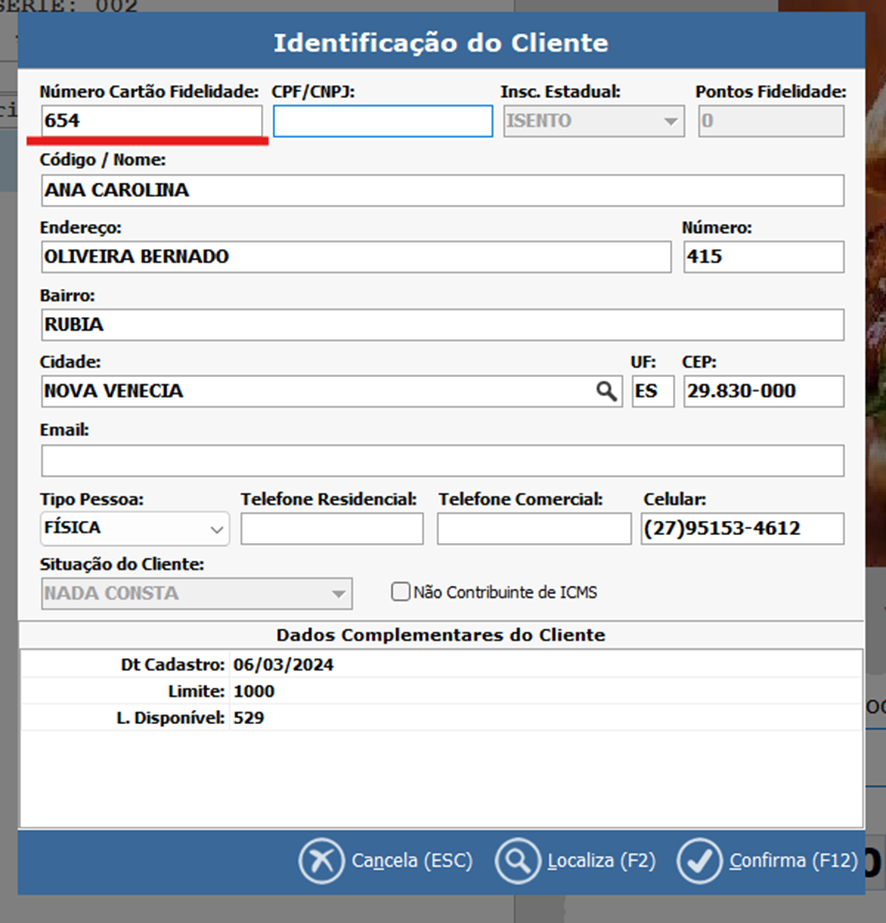Focus the empty Email field
886x923 pixels.
442,460
